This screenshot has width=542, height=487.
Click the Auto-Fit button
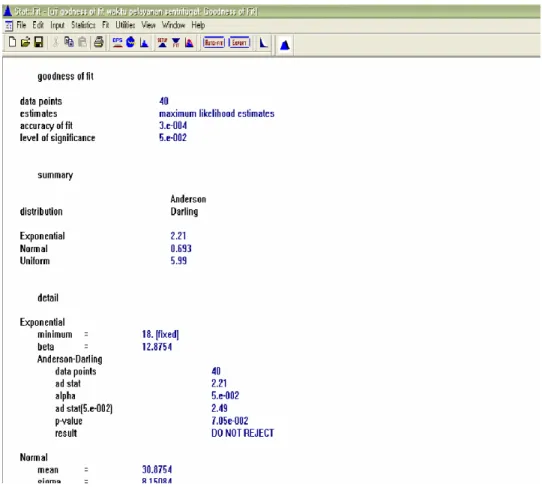point(214,43)
